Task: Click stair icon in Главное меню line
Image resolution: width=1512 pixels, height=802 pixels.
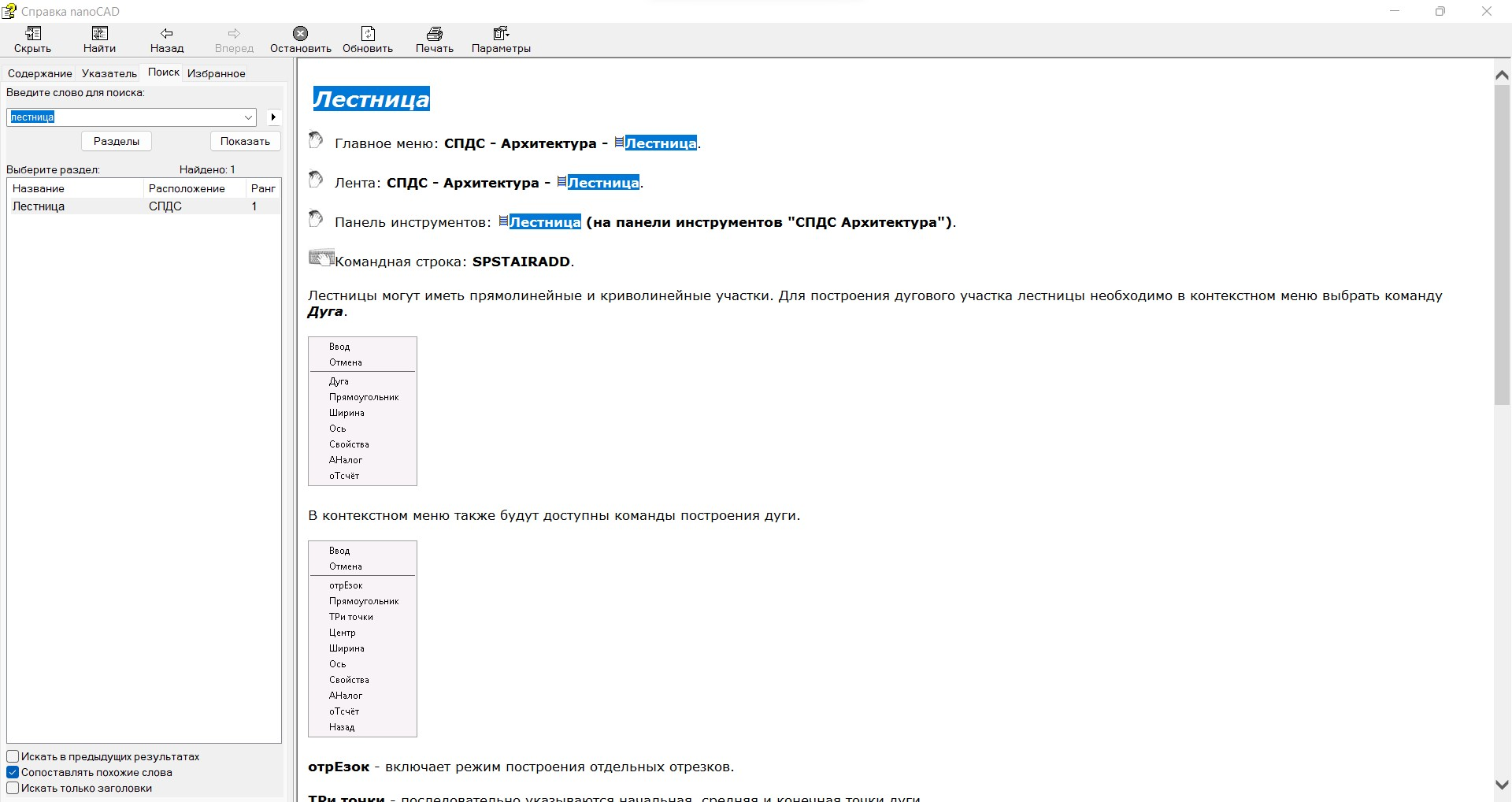Action: pyautogui.click(x=619, y=143)
